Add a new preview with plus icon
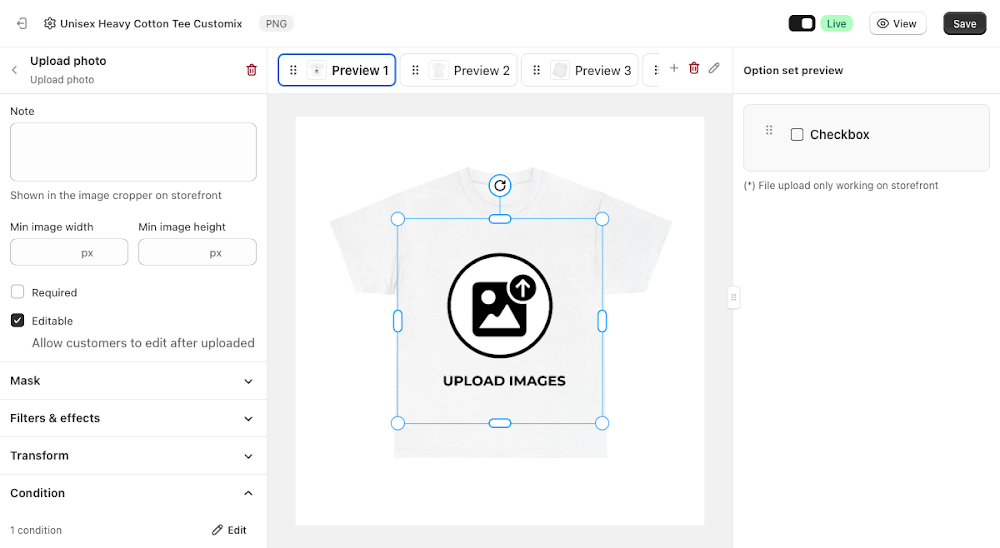Viewport: 1000px width, 548px height. coord(673,68)
